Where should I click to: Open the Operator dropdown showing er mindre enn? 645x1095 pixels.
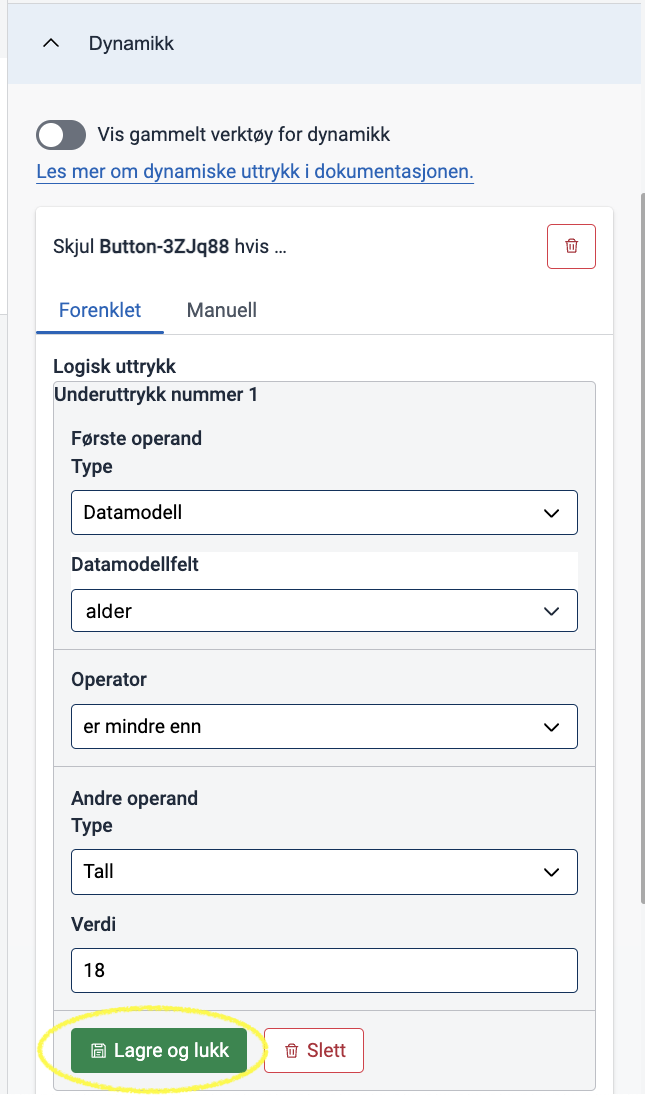click(324, 726)
